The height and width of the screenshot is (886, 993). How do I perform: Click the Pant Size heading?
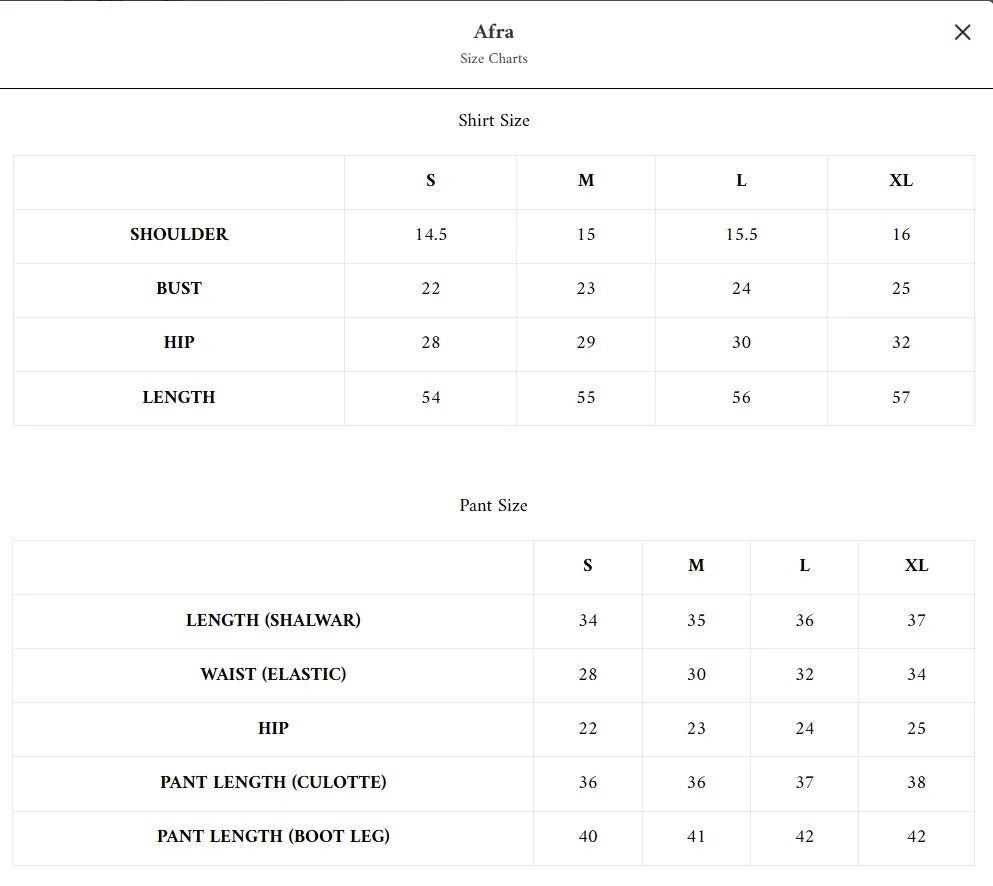[x=494, y=505]
